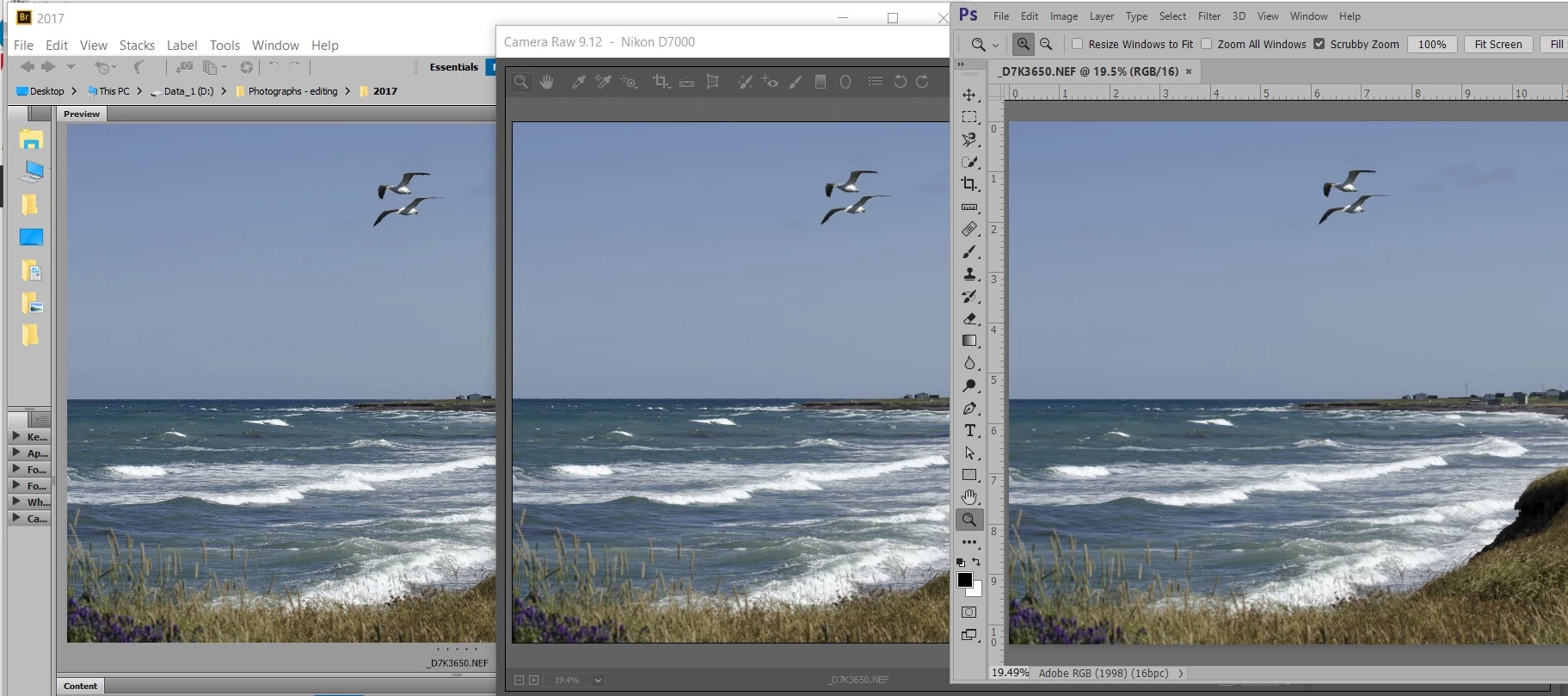This screenshot has height=696, width=1568.
Task: Switch to Bridge Essentials workspace
Action: (x=454, y=67)
